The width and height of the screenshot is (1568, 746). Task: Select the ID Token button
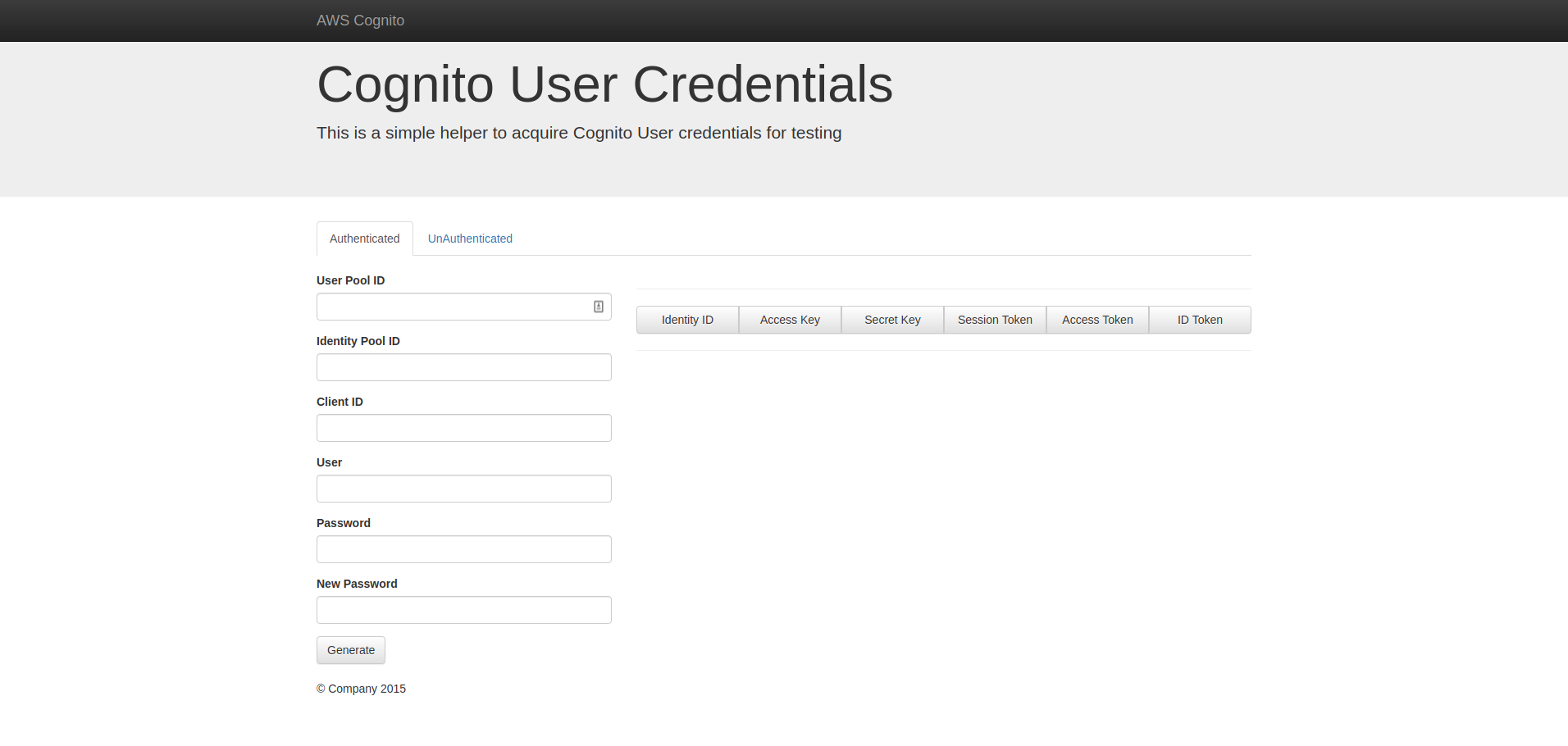click(x=1200, y=320)
